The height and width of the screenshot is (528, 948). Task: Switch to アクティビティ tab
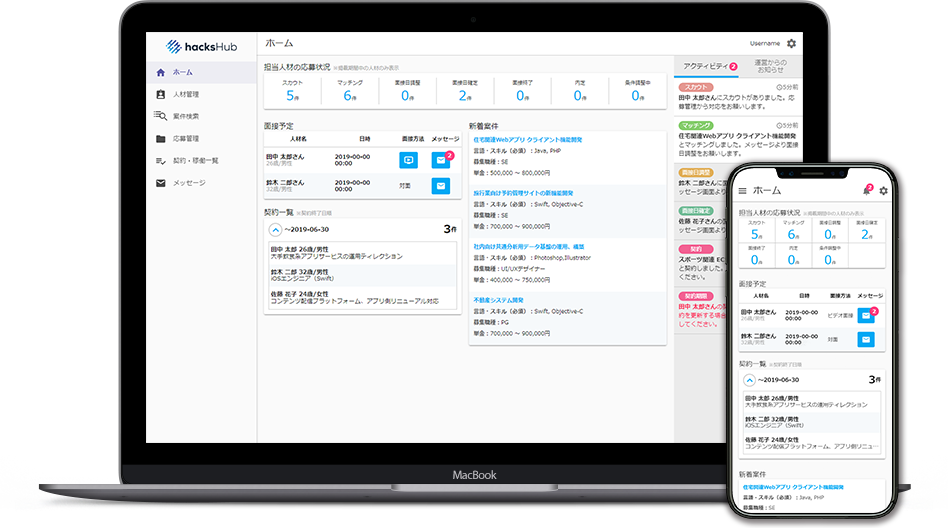(x=706, y=66)
